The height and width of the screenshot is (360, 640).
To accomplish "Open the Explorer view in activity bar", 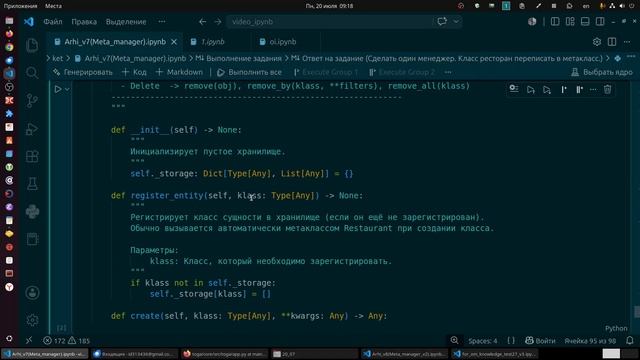I will click(x=32, y=45).
